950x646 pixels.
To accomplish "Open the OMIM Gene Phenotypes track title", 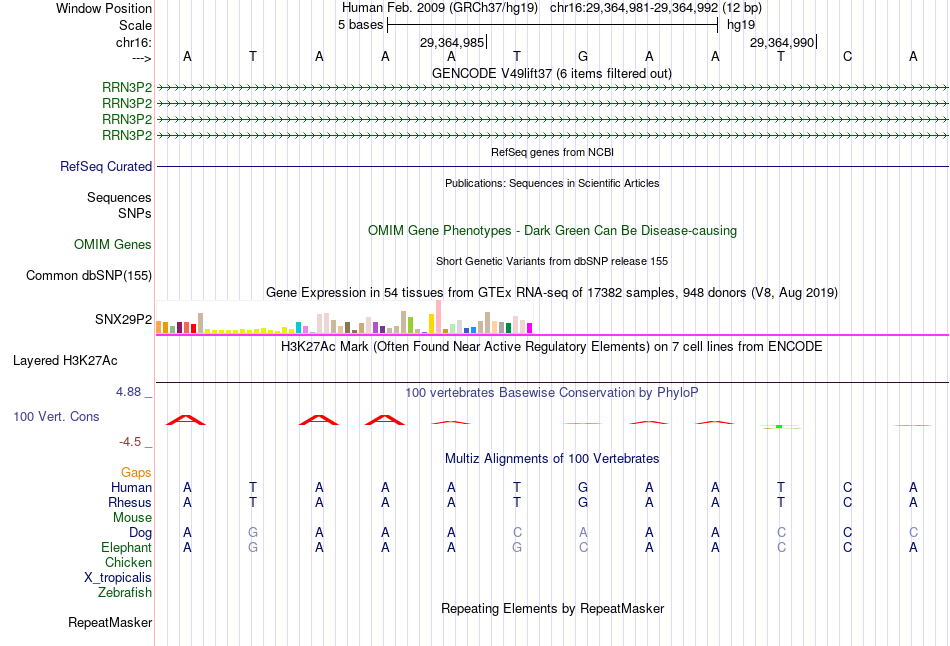I will coord(552,230).
